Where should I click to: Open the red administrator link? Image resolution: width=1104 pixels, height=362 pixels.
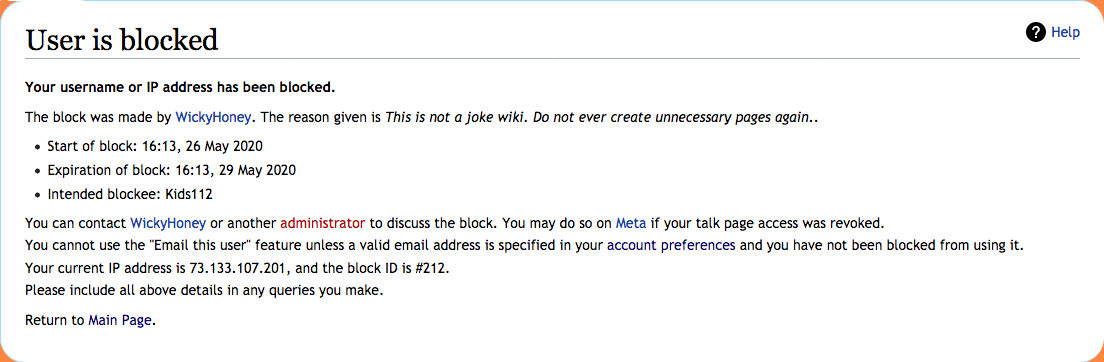(322, 223)
